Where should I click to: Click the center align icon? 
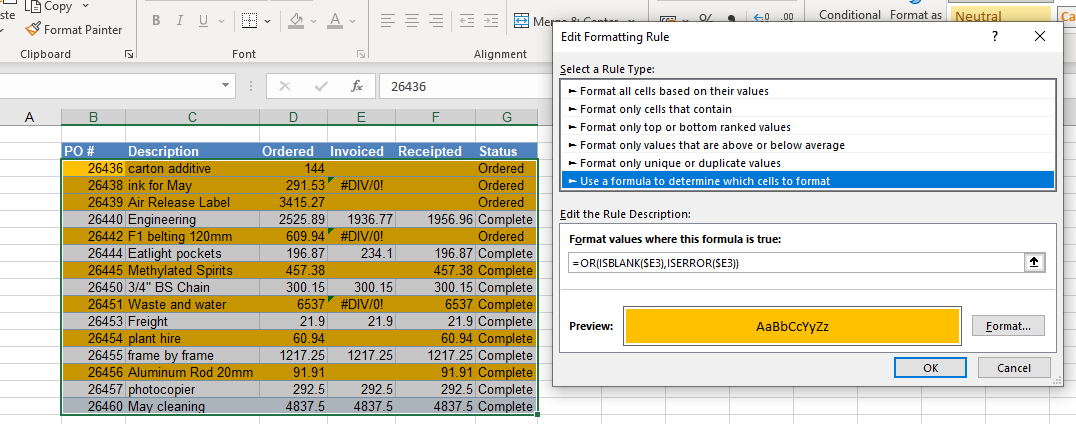pyautogui.click(x=413, y=21)
